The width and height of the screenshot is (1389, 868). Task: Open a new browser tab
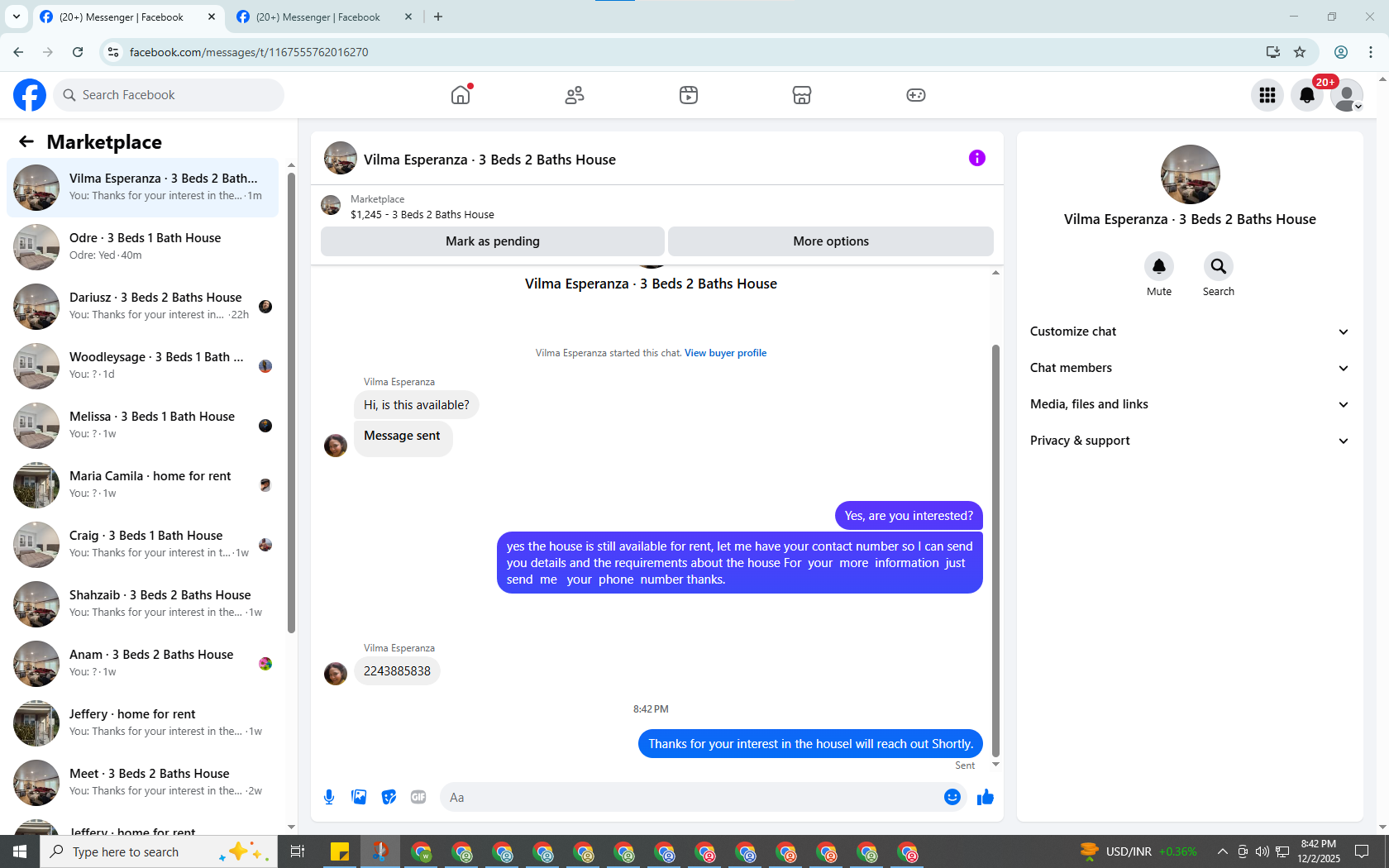(438, 17)
